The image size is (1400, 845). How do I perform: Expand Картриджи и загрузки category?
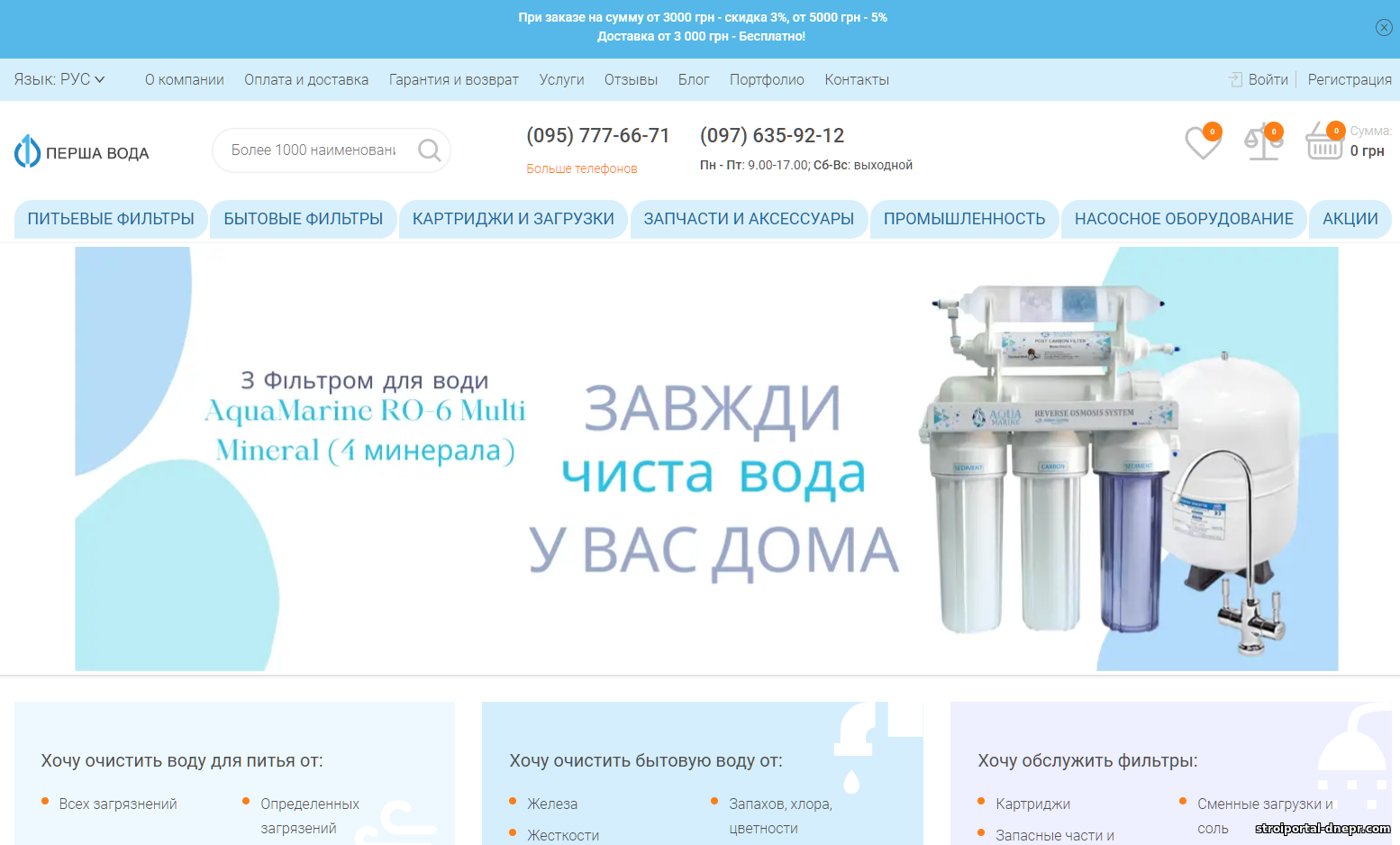pyautogui.click(x=513, y=219)
